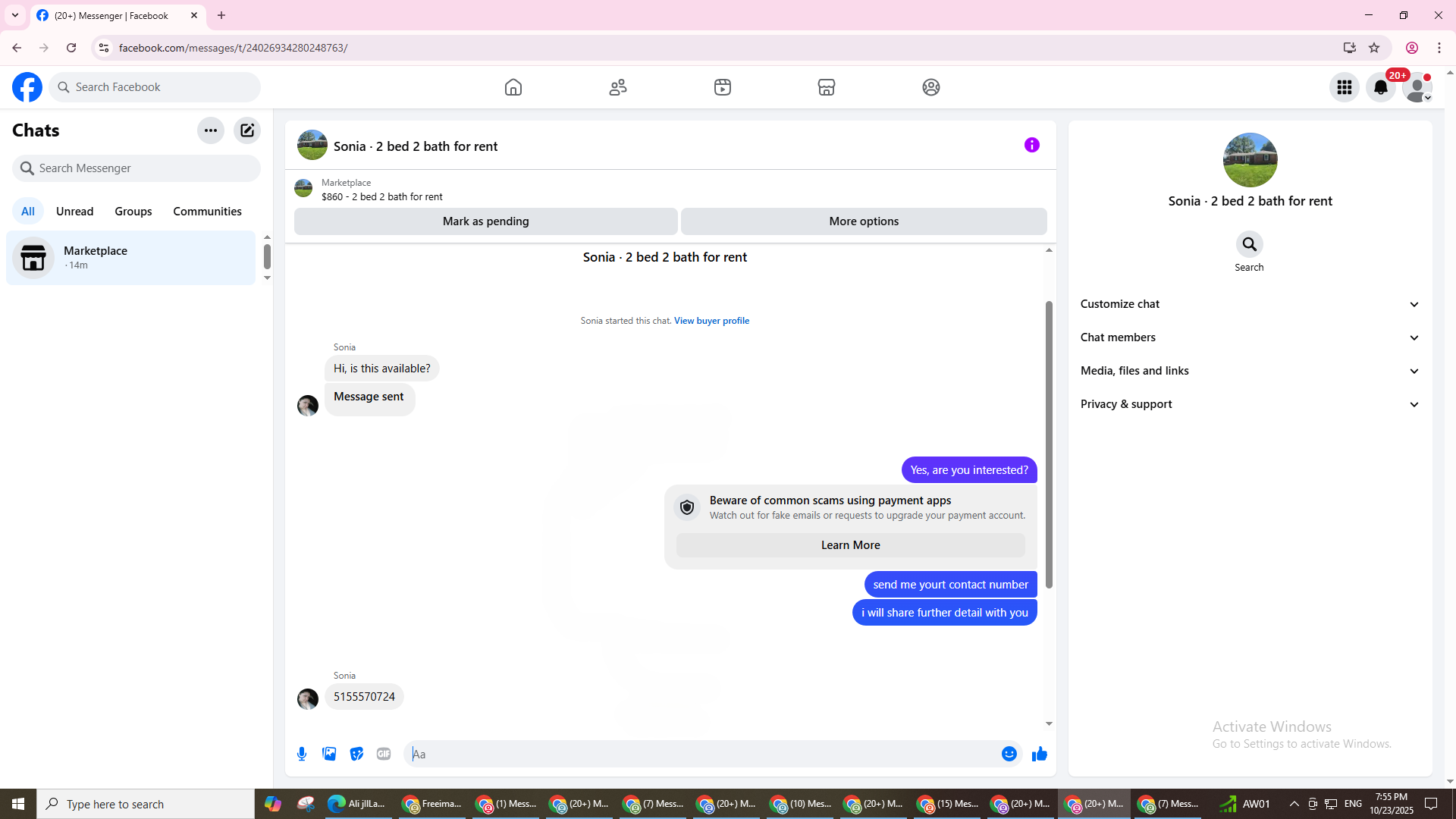This screenshot has height=819, width=1456.
Task: Open the Facebook apps grid menu
Action: 1344,87
